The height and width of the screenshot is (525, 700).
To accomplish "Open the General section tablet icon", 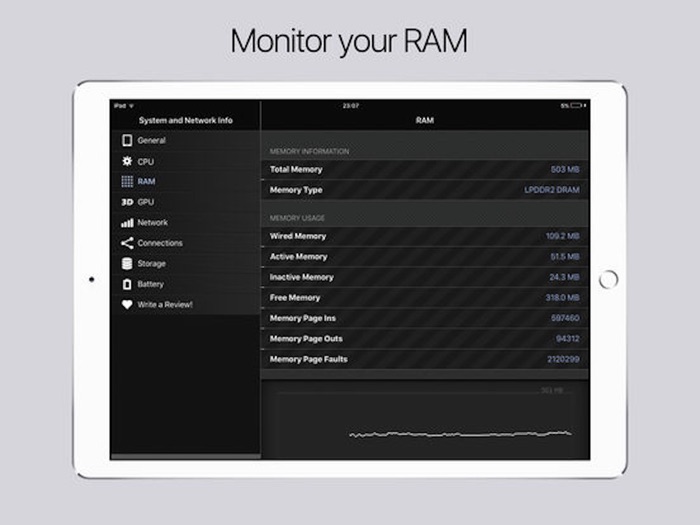I will (127, 140).
